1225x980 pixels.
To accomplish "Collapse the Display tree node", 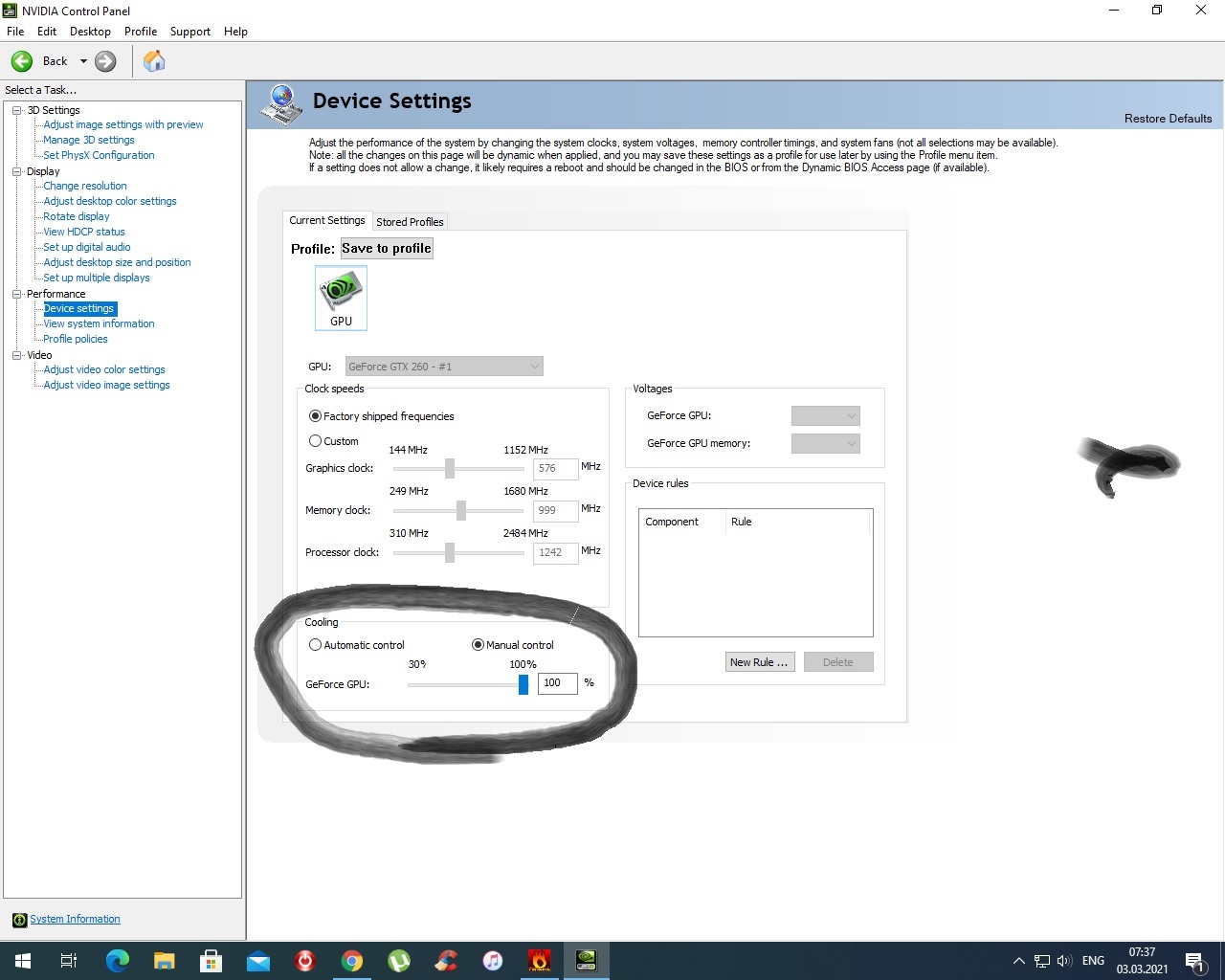I will click(16, 171).
